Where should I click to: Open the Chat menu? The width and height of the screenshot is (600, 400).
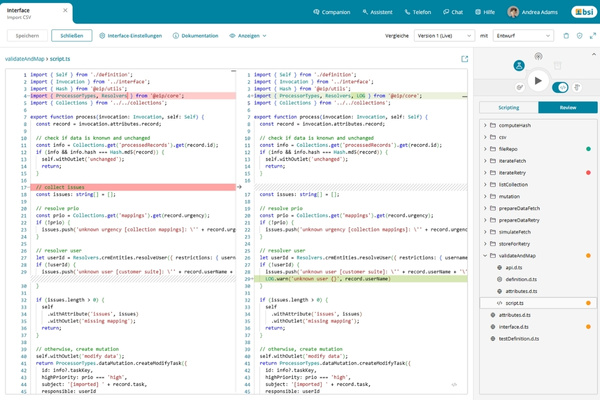click(x=453, y=12)
